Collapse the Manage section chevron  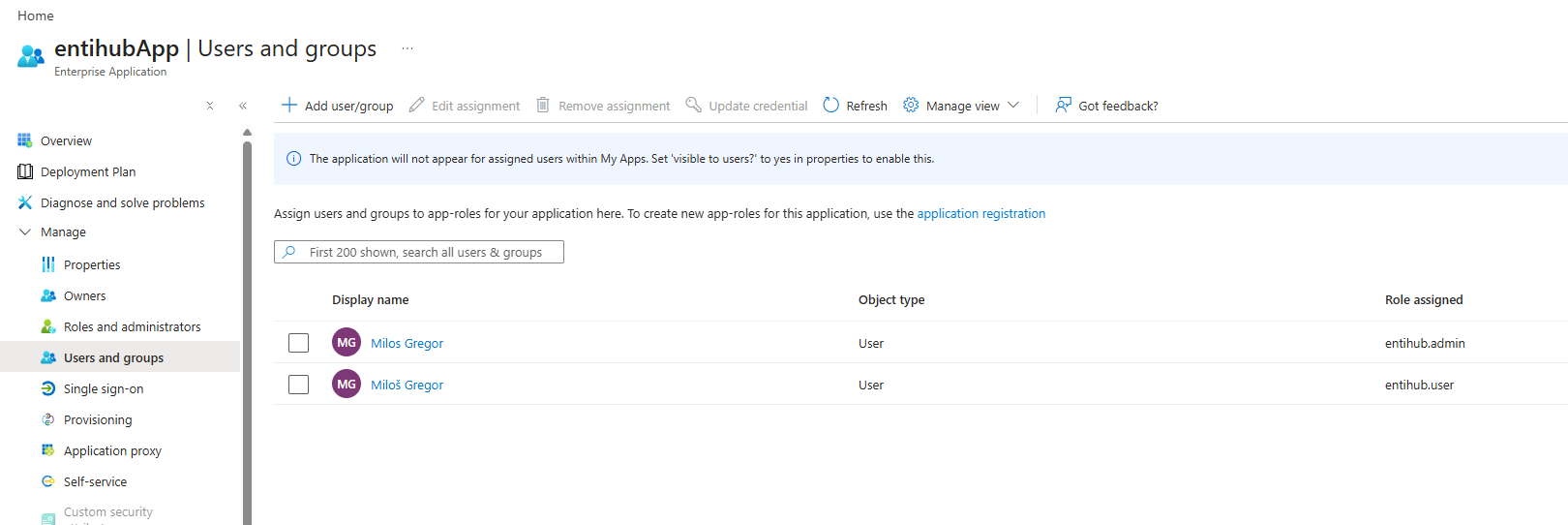(x=25, y=232)
